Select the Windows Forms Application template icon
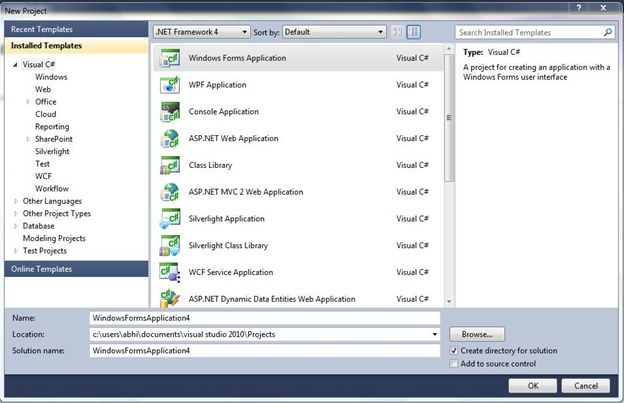Viewport: 624px width, 403px height. coord(170,58)
